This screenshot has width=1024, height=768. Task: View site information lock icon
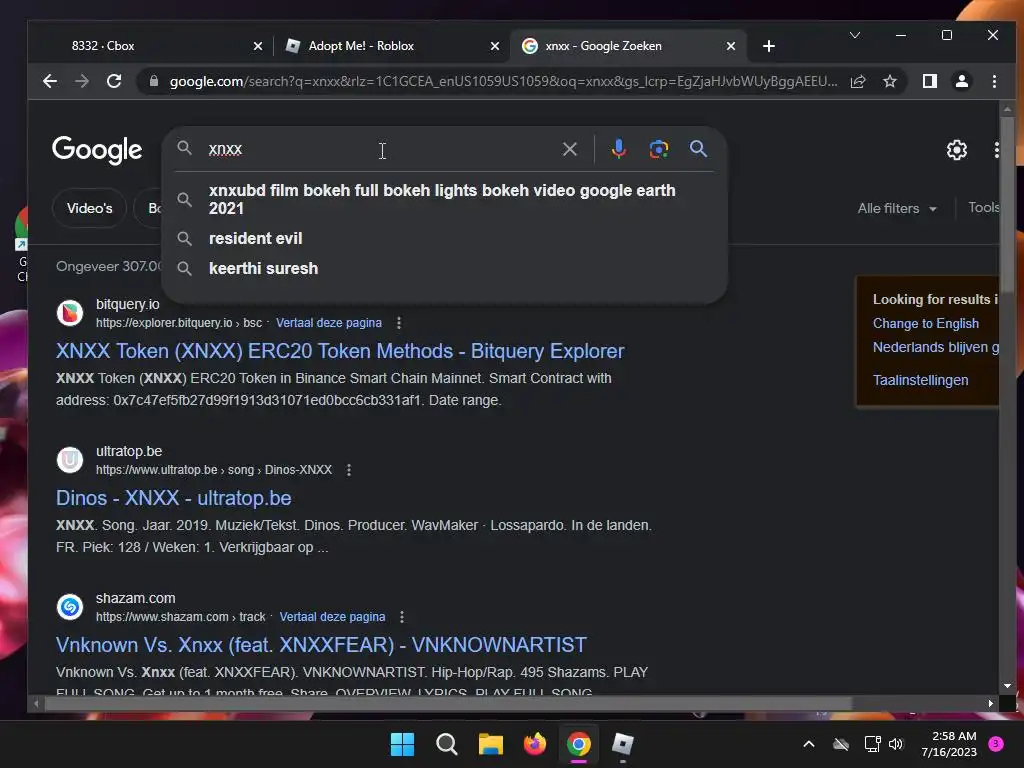click(154, 81)
